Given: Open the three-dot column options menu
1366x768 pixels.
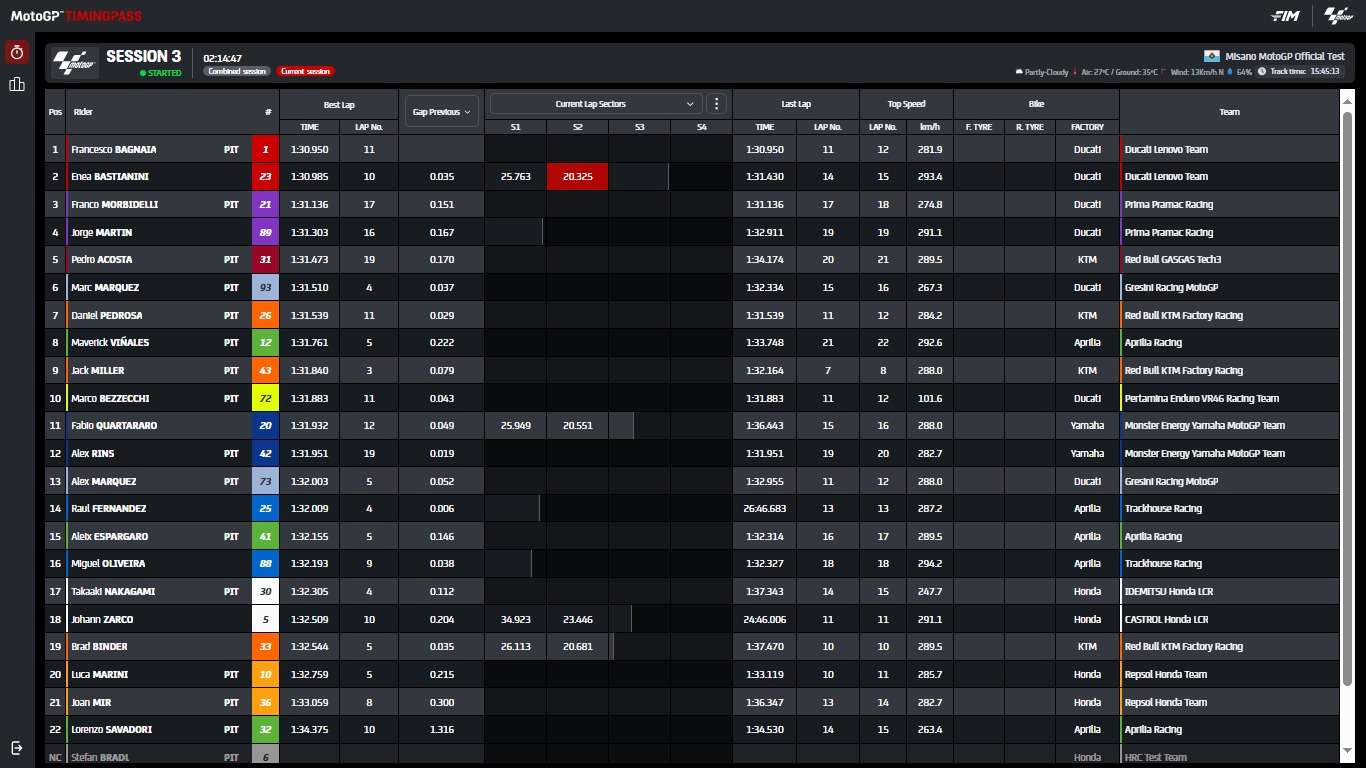Looking at the screenshot, I should click(717, 104).
